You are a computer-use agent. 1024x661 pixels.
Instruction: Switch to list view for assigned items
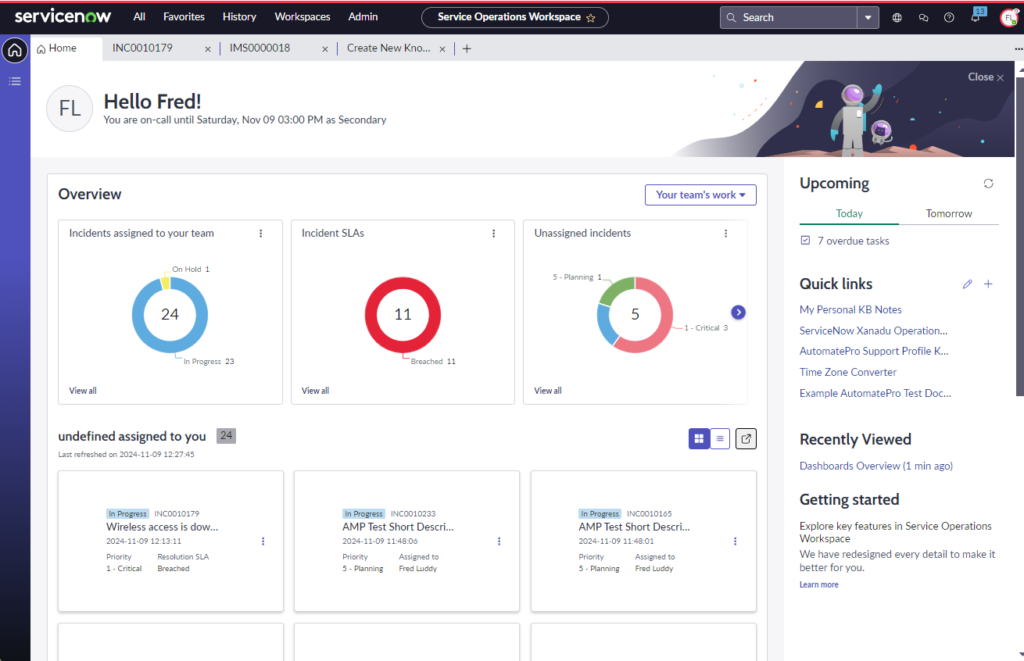coord(720,438)
